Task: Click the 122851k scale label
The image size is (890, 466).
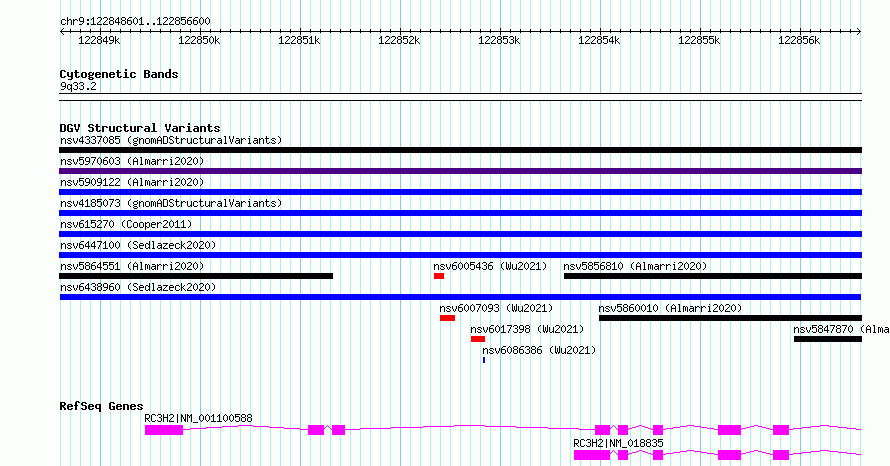Action: click(299, 40)
